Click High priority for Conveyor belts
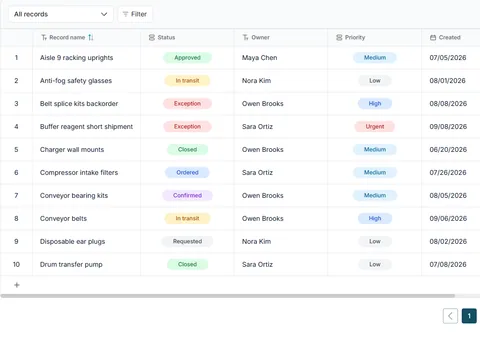The width and height of the screenshot is (480, 360). (375, 219)
